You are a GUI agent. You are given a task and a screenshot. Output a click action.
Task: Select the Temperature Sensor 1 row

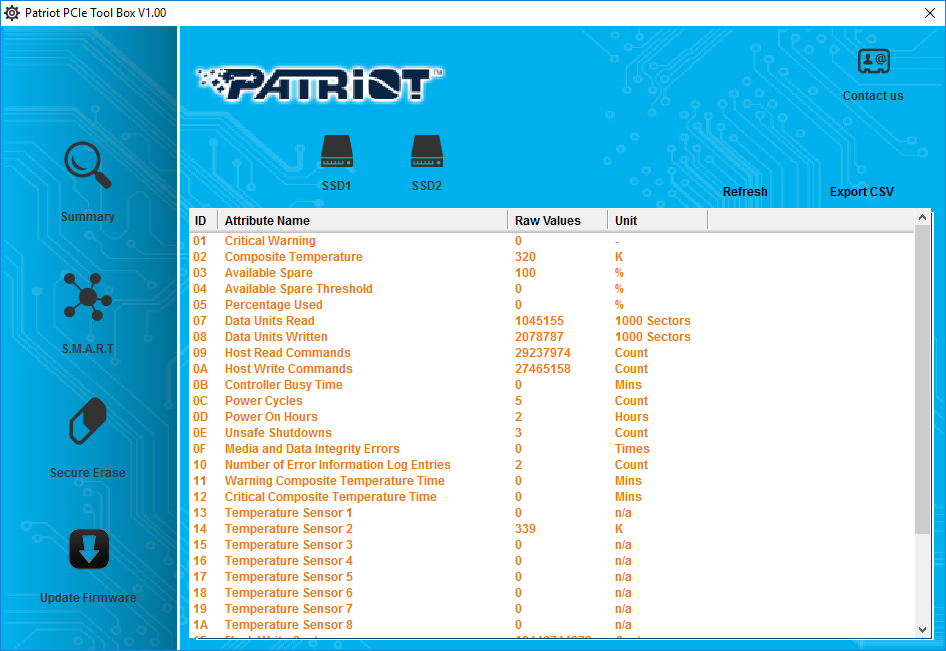click(x=551, y=513)
